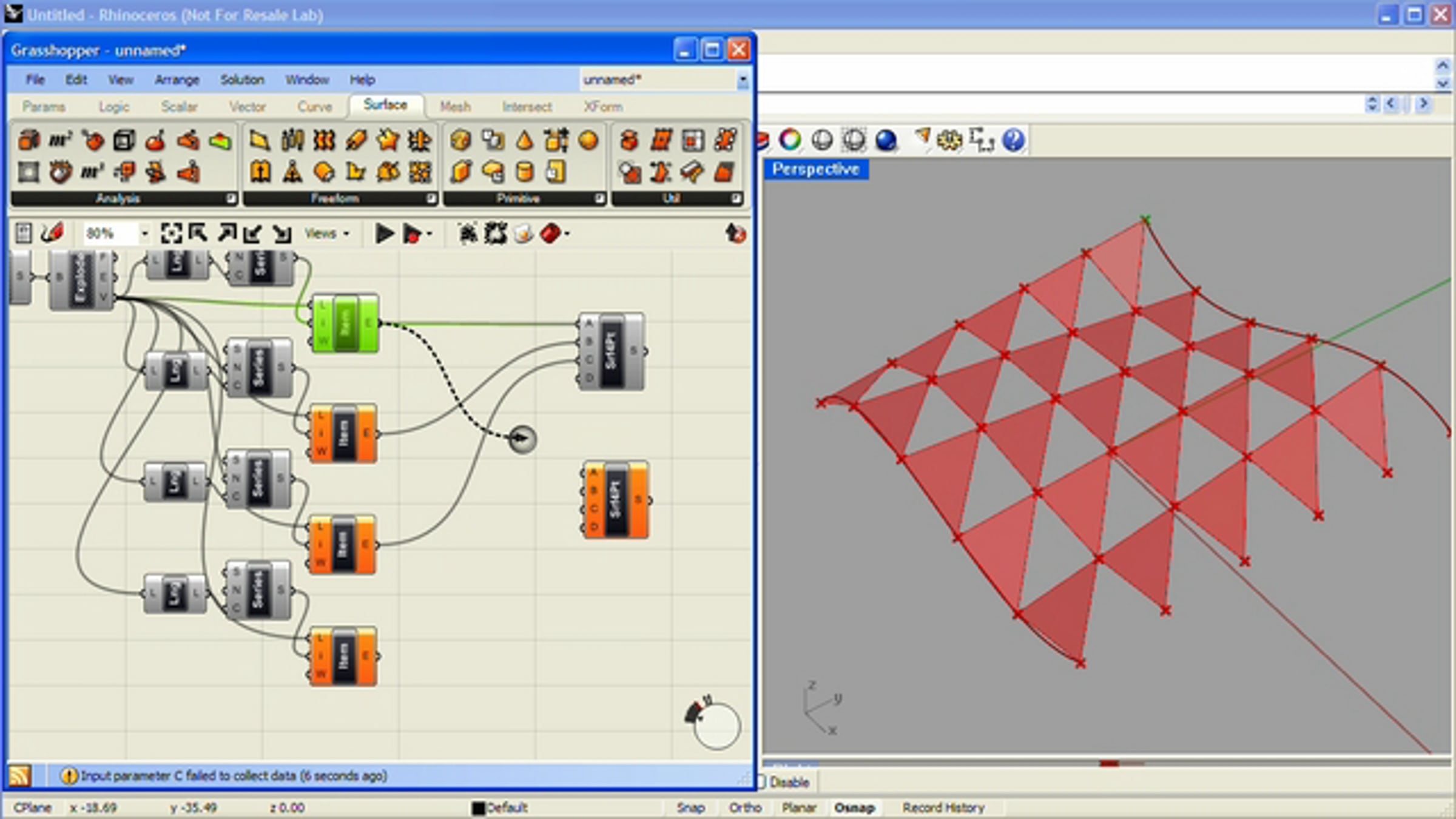Open the 80% zoom level dropdown

tap(144, 234)
